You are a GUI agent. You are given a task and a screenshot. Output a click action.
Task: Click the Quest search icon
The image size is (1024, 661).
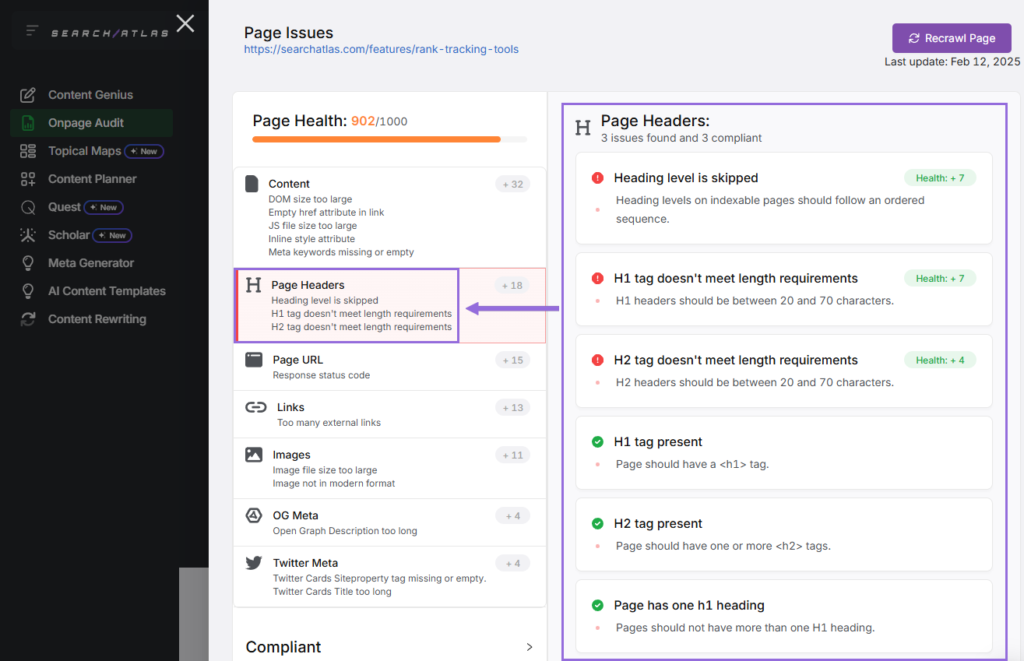pyautogui.click(x=27, y=207)
